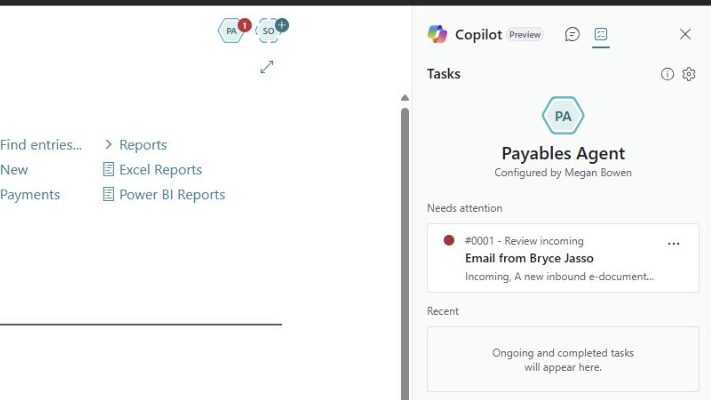The image size is (711, 400).
Task: Click the 'Payables Agent' title
Action: [563, 153]
